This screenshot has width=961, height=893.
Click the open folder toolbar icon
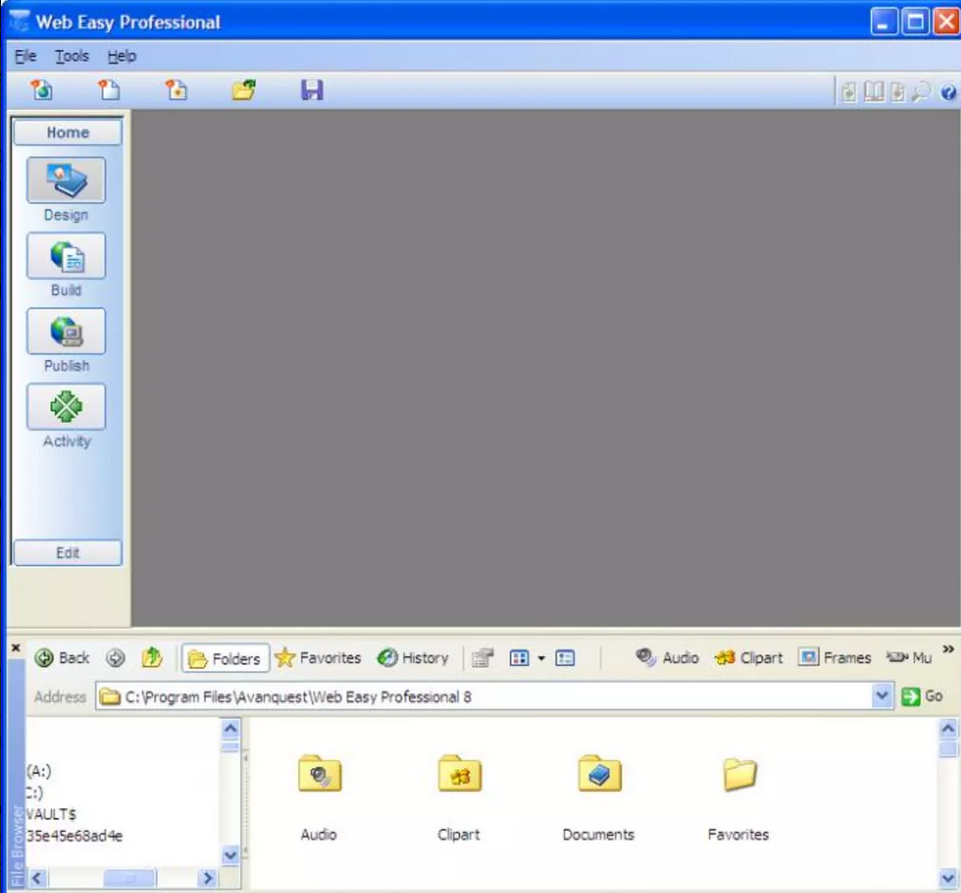pyautogui.click(x=244, y=90)
